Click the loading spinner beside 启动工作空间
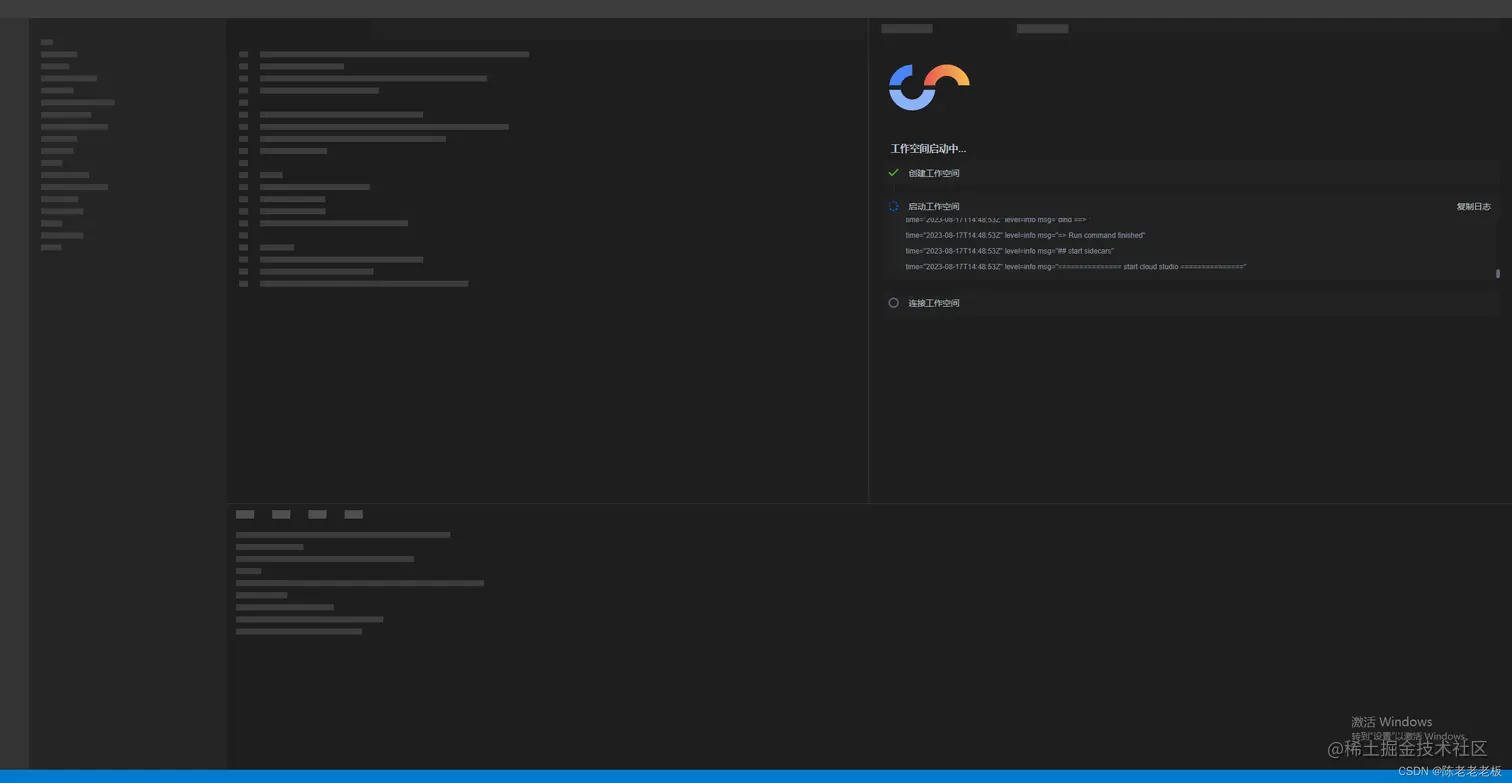The image size is (1512, 783). click(x=894, y=206)
